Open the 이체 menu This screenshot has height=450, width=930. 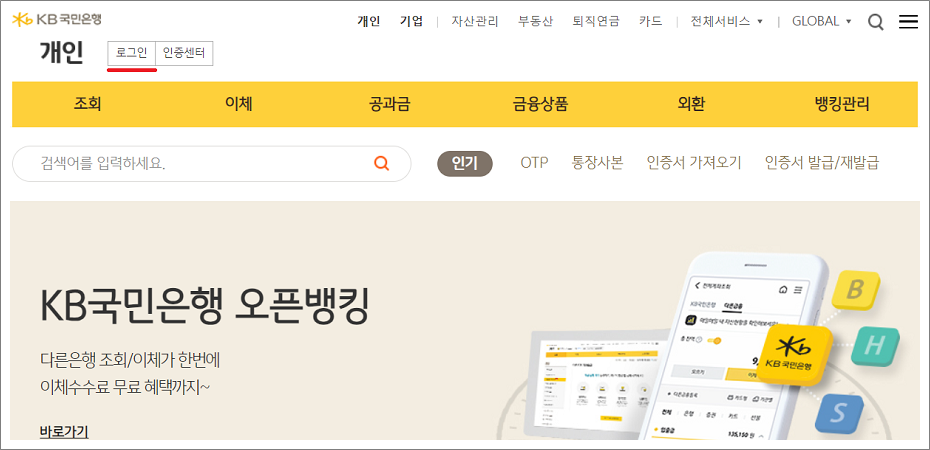pyautogui.click(x=238, y=104)
